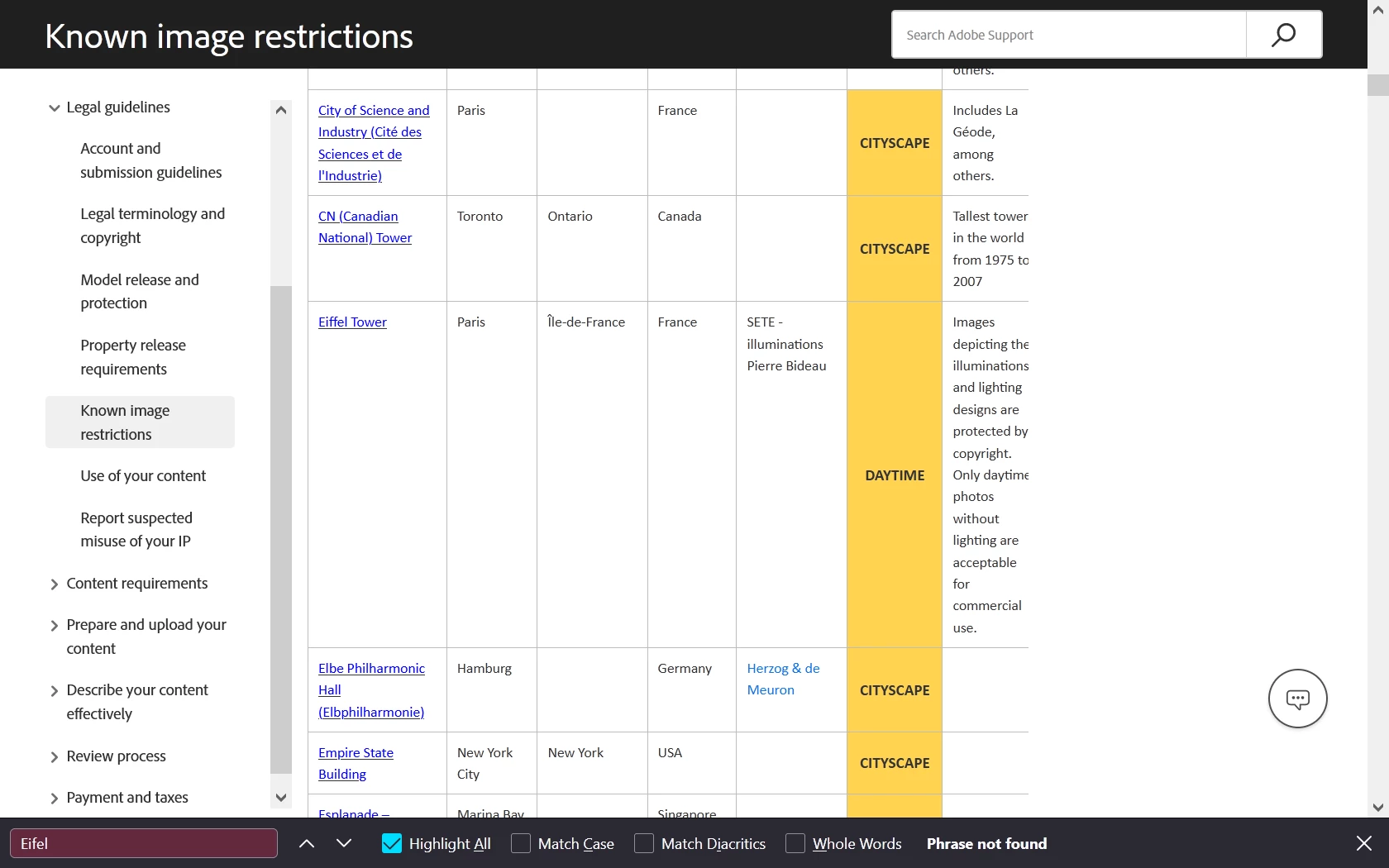Expand Content requirements section
The width and height of the screenshot is (1389, 868).
(x=55, y=584)
